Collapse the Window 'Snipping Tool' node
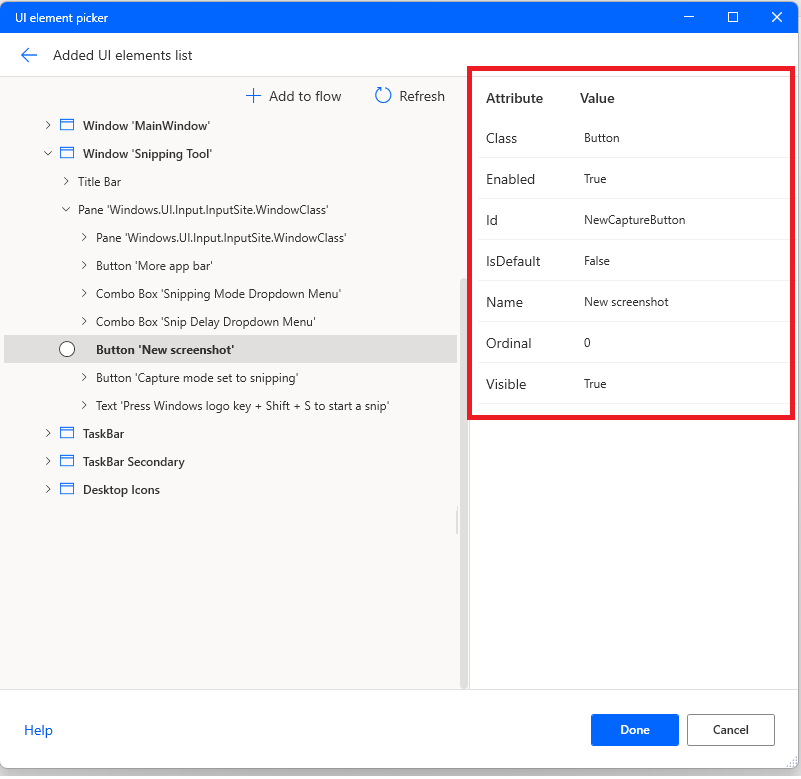 pyautogui.click(x=48, y=153)
